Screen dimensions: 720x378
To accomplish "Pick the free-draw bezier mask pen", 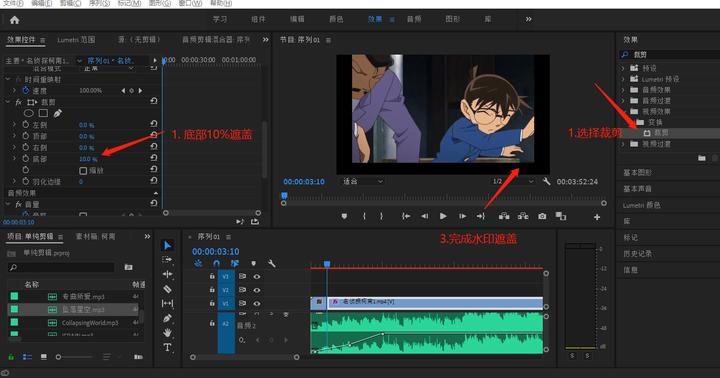I will click(x=57, y=113).
